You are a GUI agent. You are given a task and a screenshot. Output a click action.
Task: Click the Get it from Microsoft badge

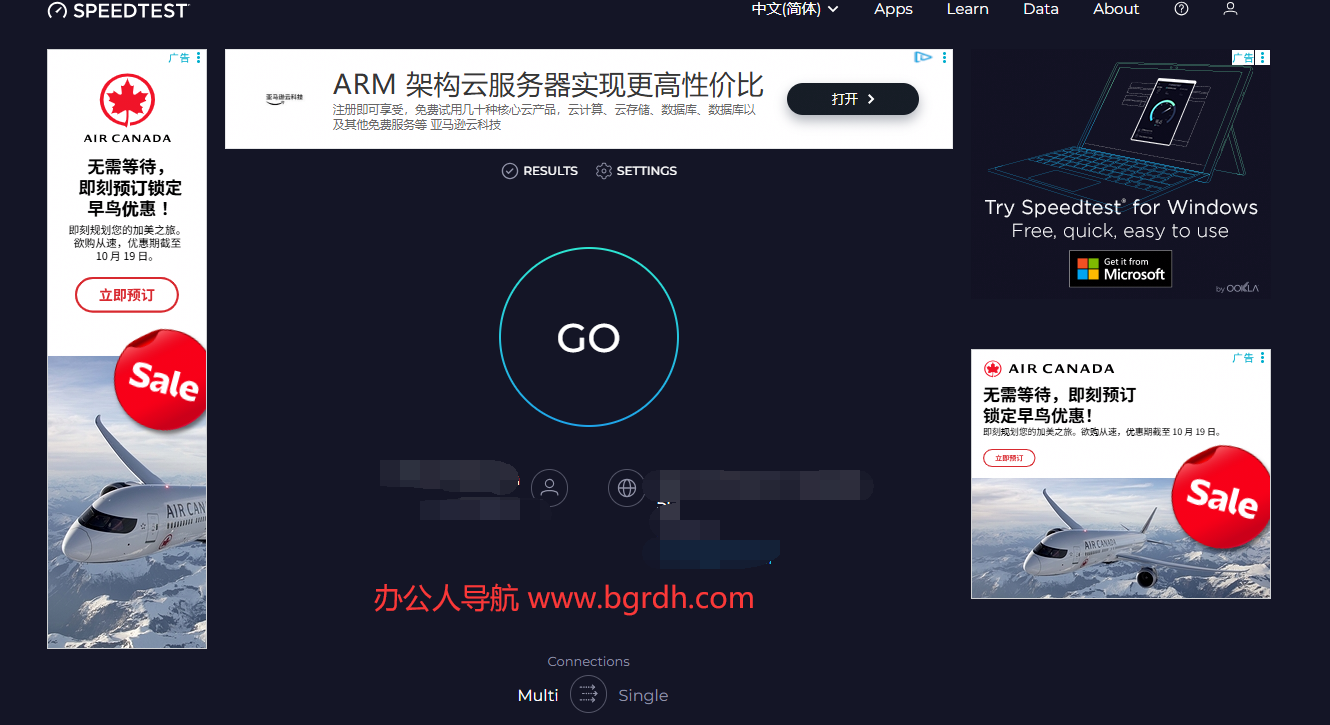1120,268
